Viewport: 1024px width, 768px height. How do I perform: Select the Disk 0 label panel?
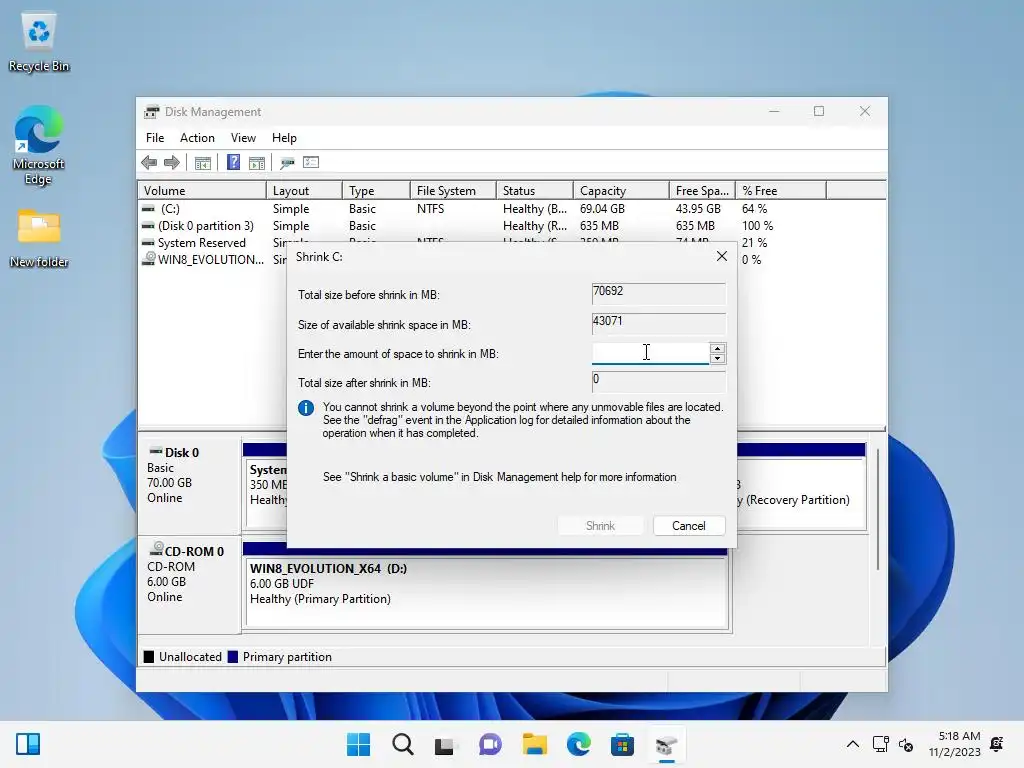pos(189,486)
